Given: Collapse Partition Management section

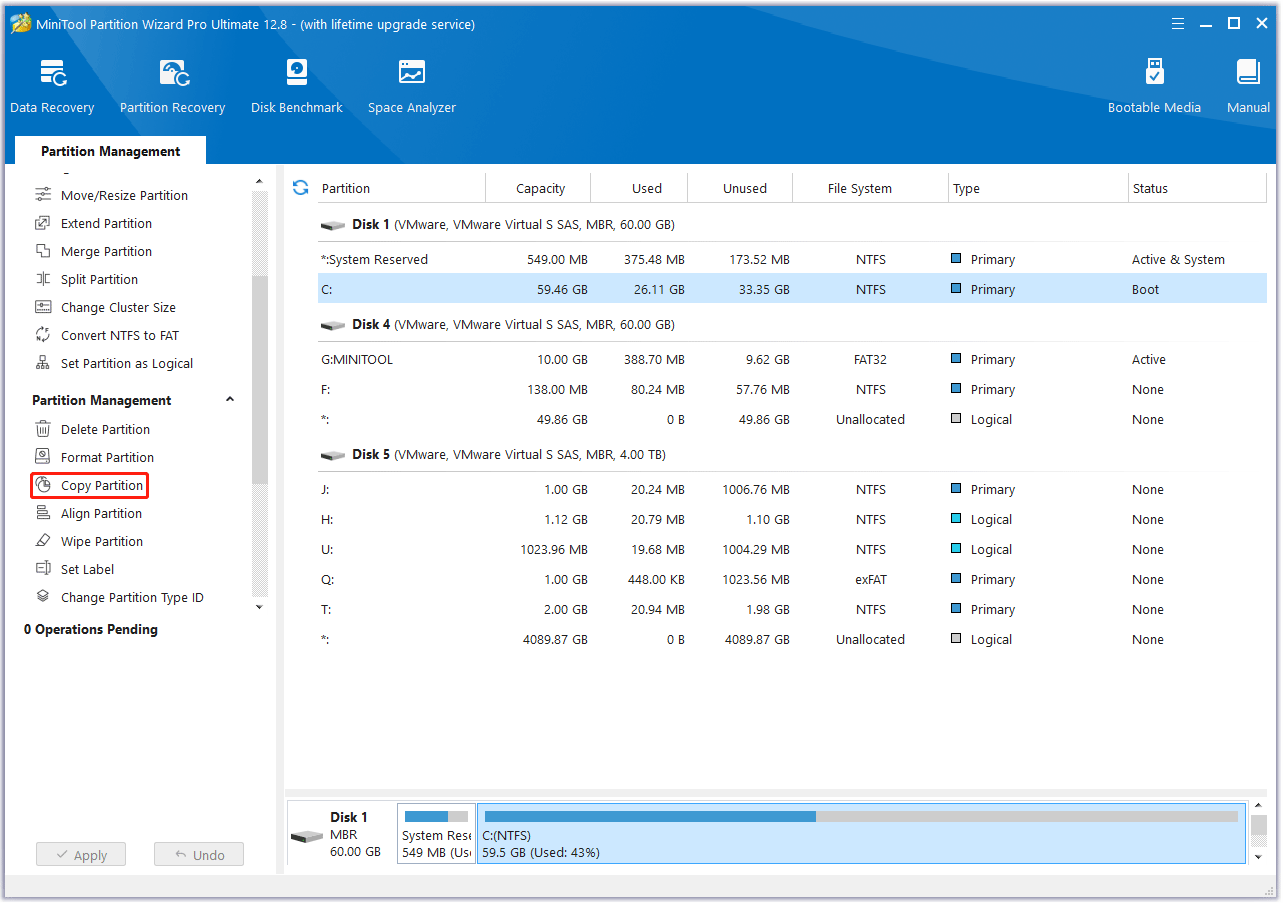Looking at the screenshot, I should (230, 400).
